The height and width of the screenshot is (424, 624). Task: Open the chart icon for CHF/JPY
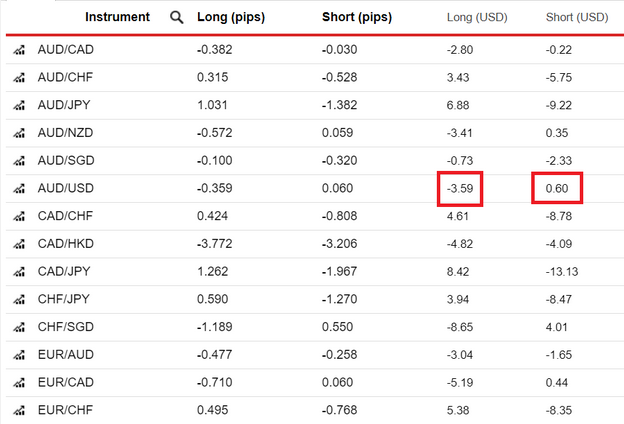coord(18,298)
